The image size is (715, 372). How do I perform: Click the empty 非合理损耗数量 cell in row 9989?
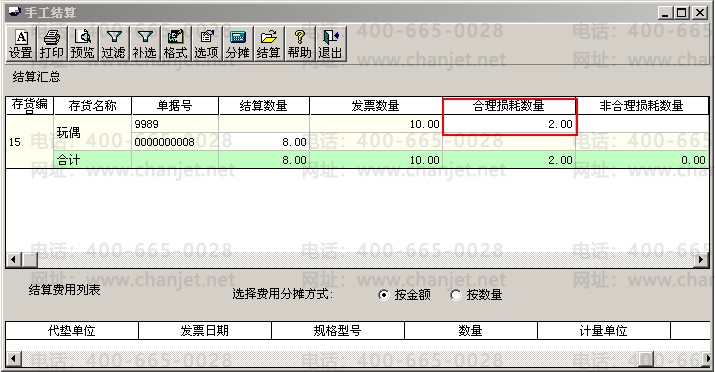[642, 124]
